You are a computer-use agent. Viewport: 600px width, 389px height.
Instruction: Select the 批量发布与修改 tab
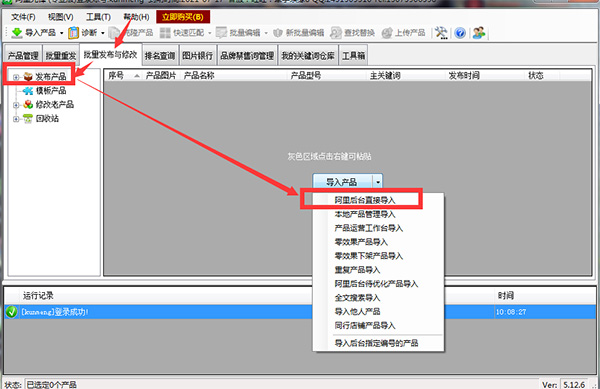(110, 55)
